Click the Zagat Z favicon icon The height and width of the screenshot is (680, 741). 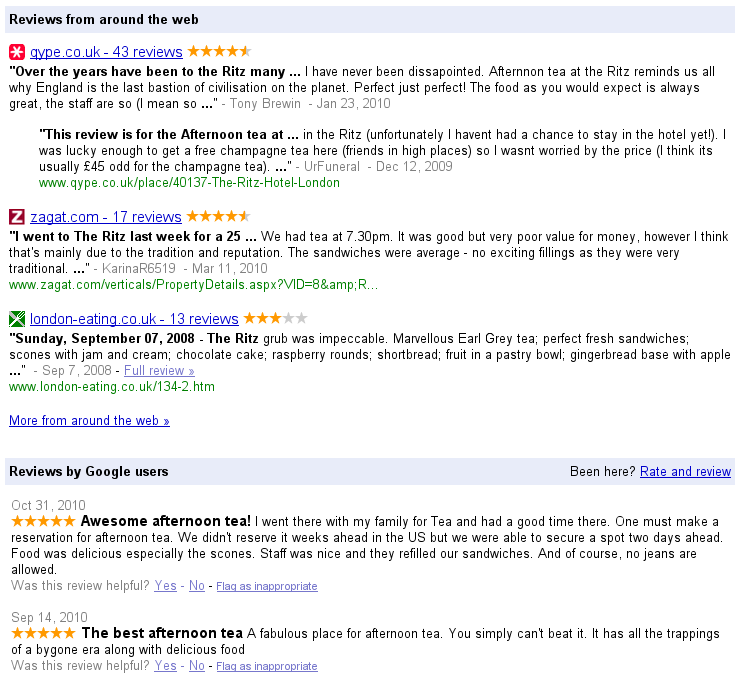pyautogui.click(x=17, y=217)
